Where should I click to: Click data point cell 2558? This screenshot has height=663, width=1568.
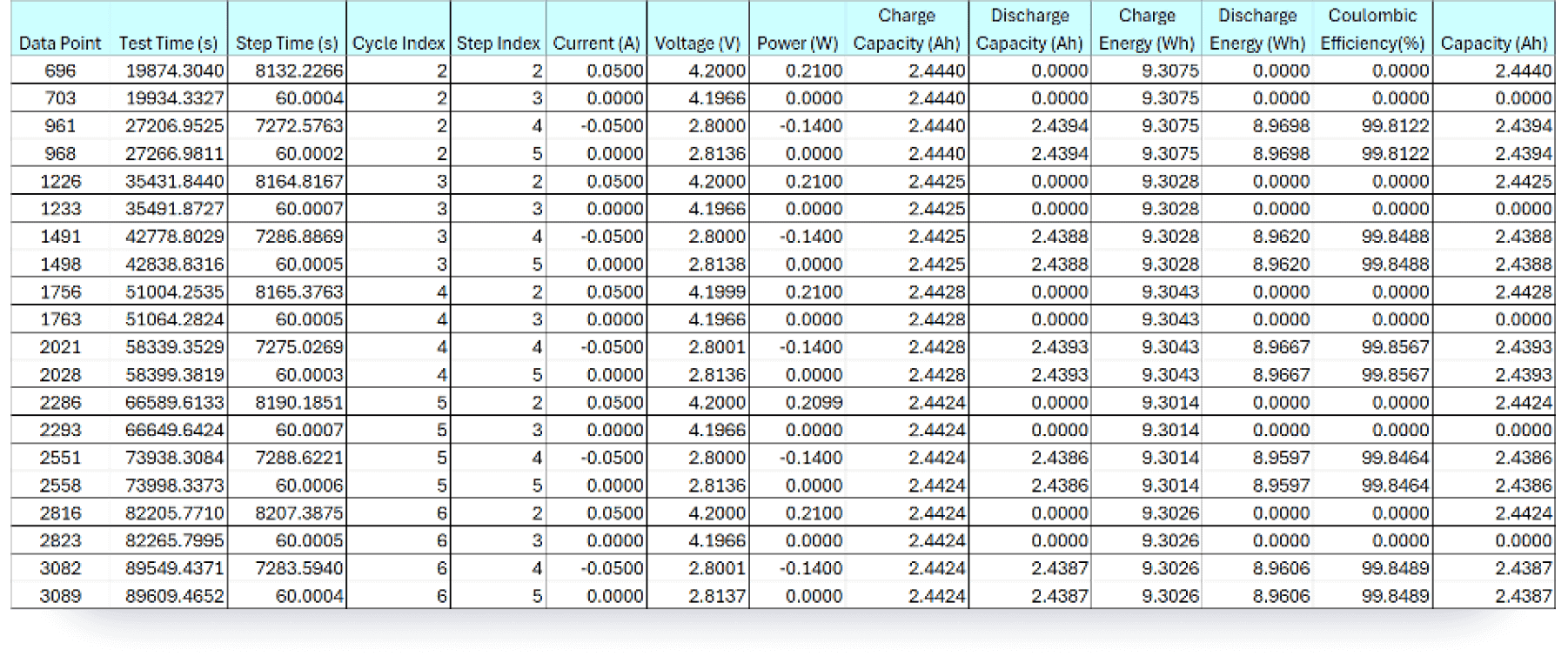(60, 486)
